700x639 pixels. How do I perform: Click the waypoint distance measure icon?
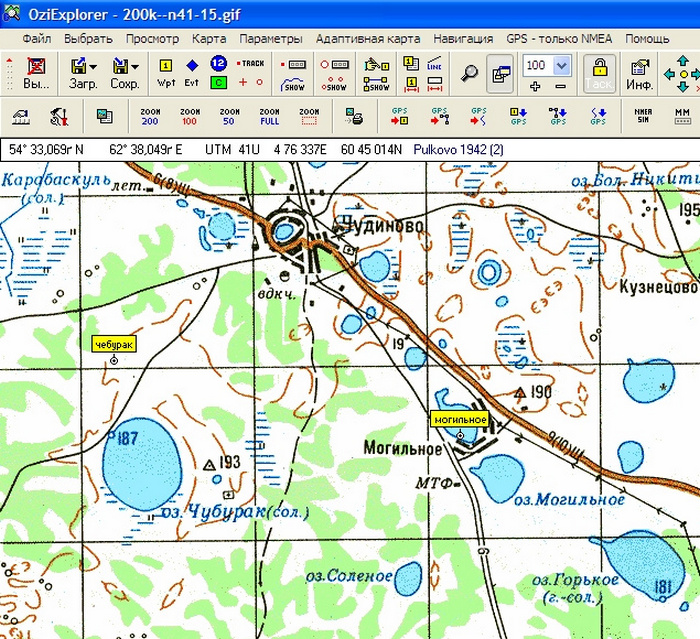click(x=411, y=84)
